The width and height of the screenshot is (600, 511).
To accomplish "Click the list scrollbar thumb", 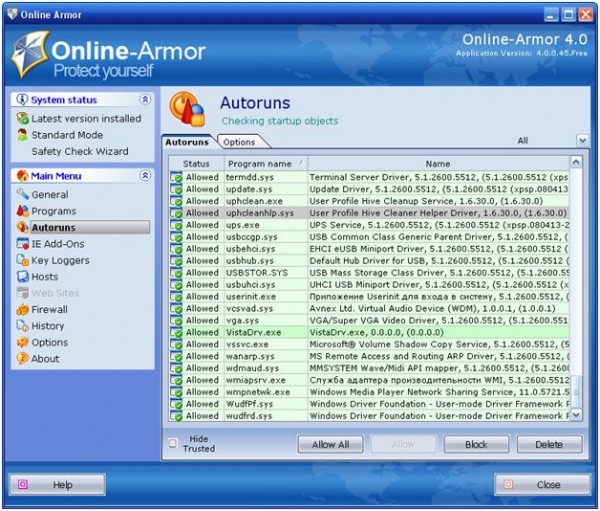I will click(x=576, y=391).
